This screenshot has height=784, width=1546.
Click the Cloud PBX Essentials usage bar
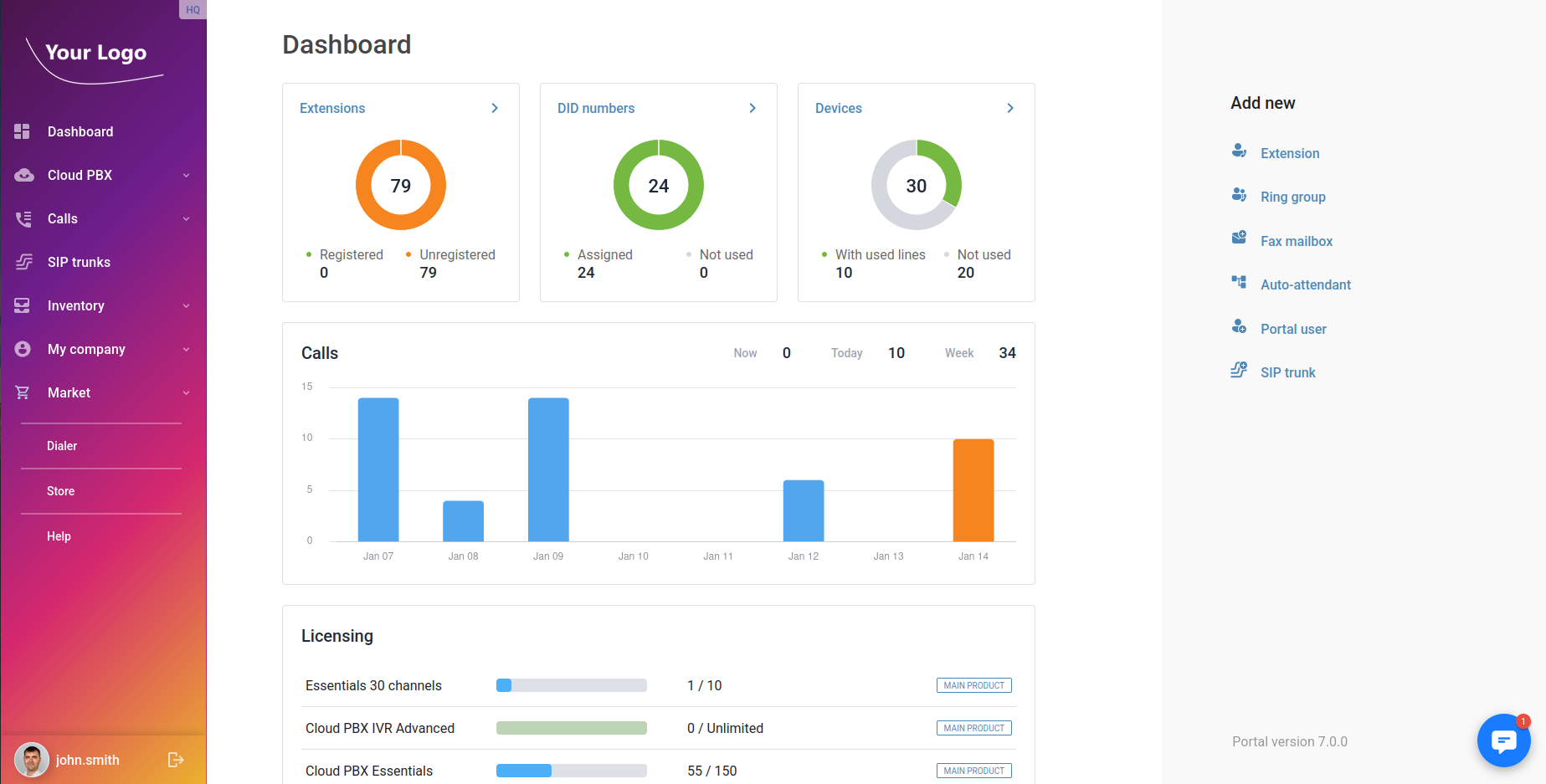pos(571,771)
